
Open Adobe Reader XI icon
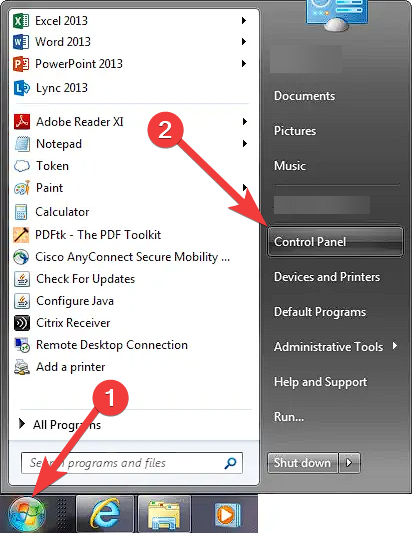pyautogui.click(x=22, y=122)
